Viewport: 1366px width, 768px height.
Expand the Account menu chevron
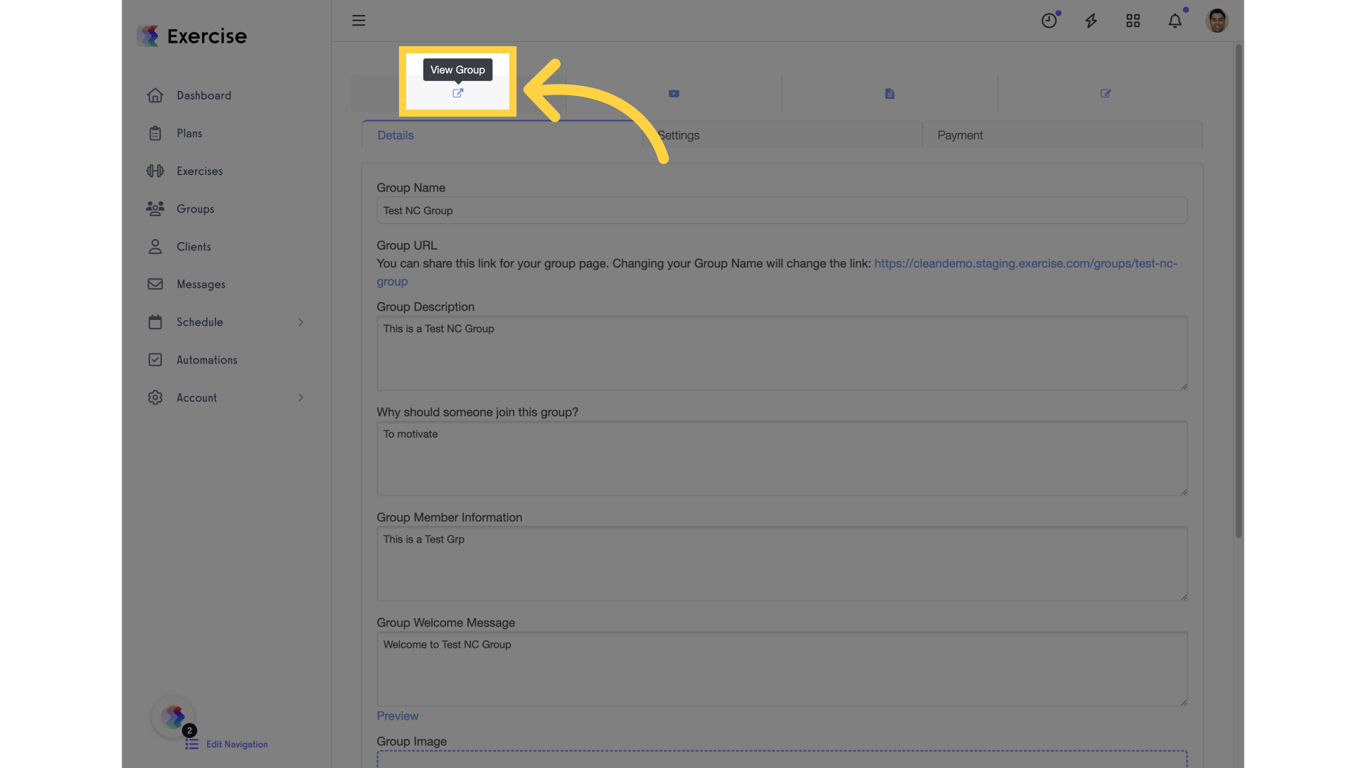pyautogui.click(x=300, y=397)
